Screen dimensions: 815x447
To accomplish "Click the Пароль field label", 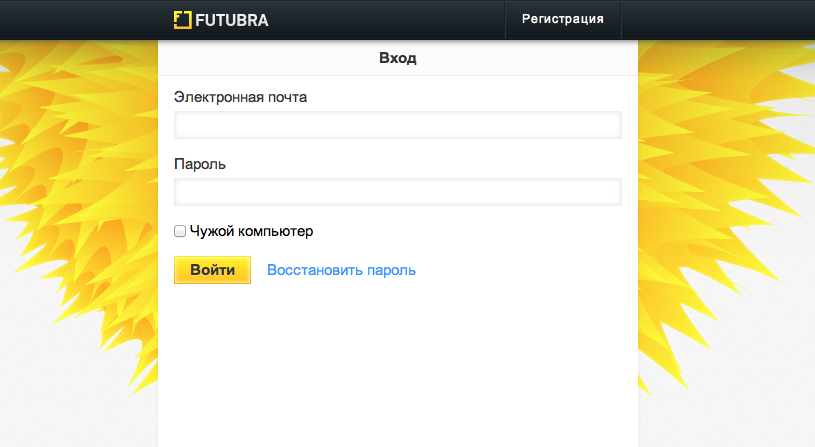I will click(x=200, y=164).
